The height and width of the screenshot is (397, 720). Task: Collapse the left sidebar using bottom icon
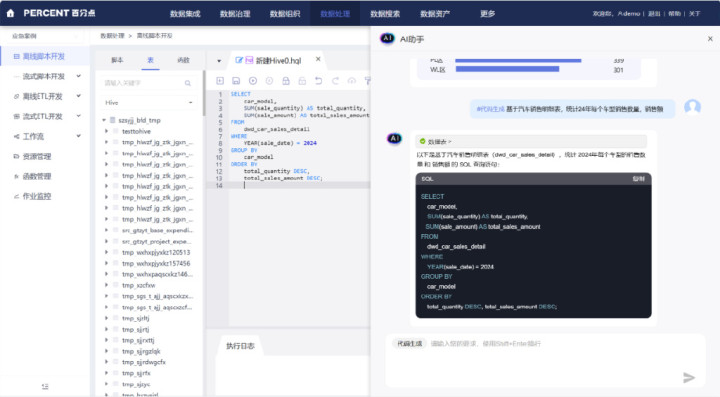[x=45, y=386]
